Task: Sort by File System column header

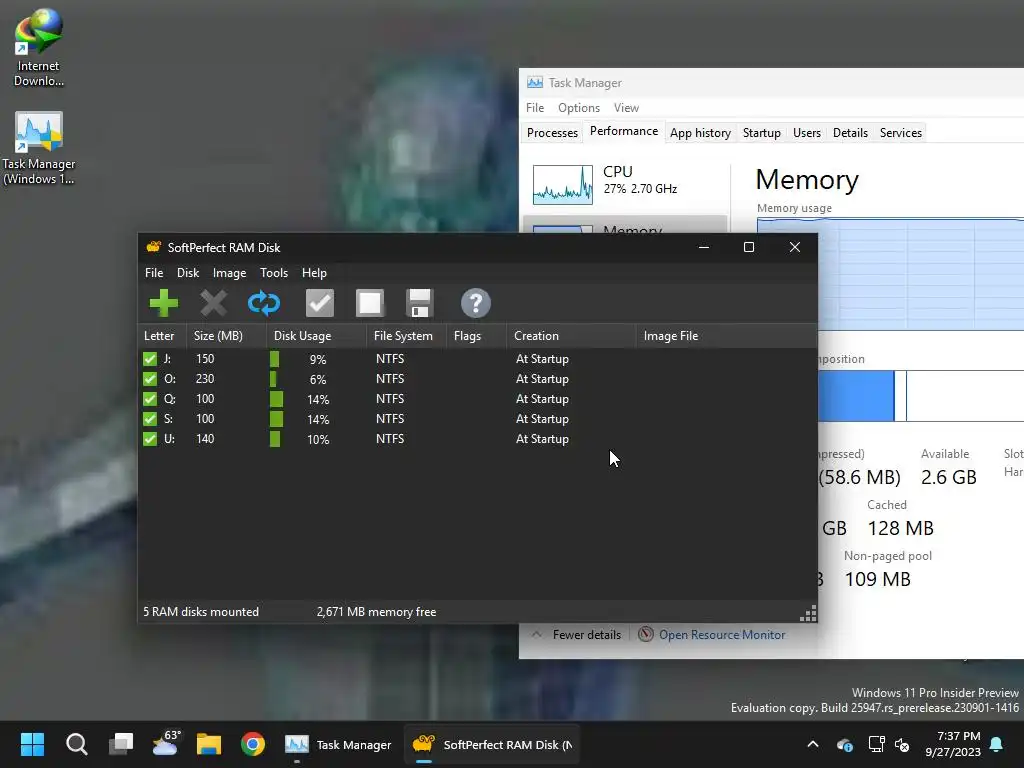Action: (406, 336)
